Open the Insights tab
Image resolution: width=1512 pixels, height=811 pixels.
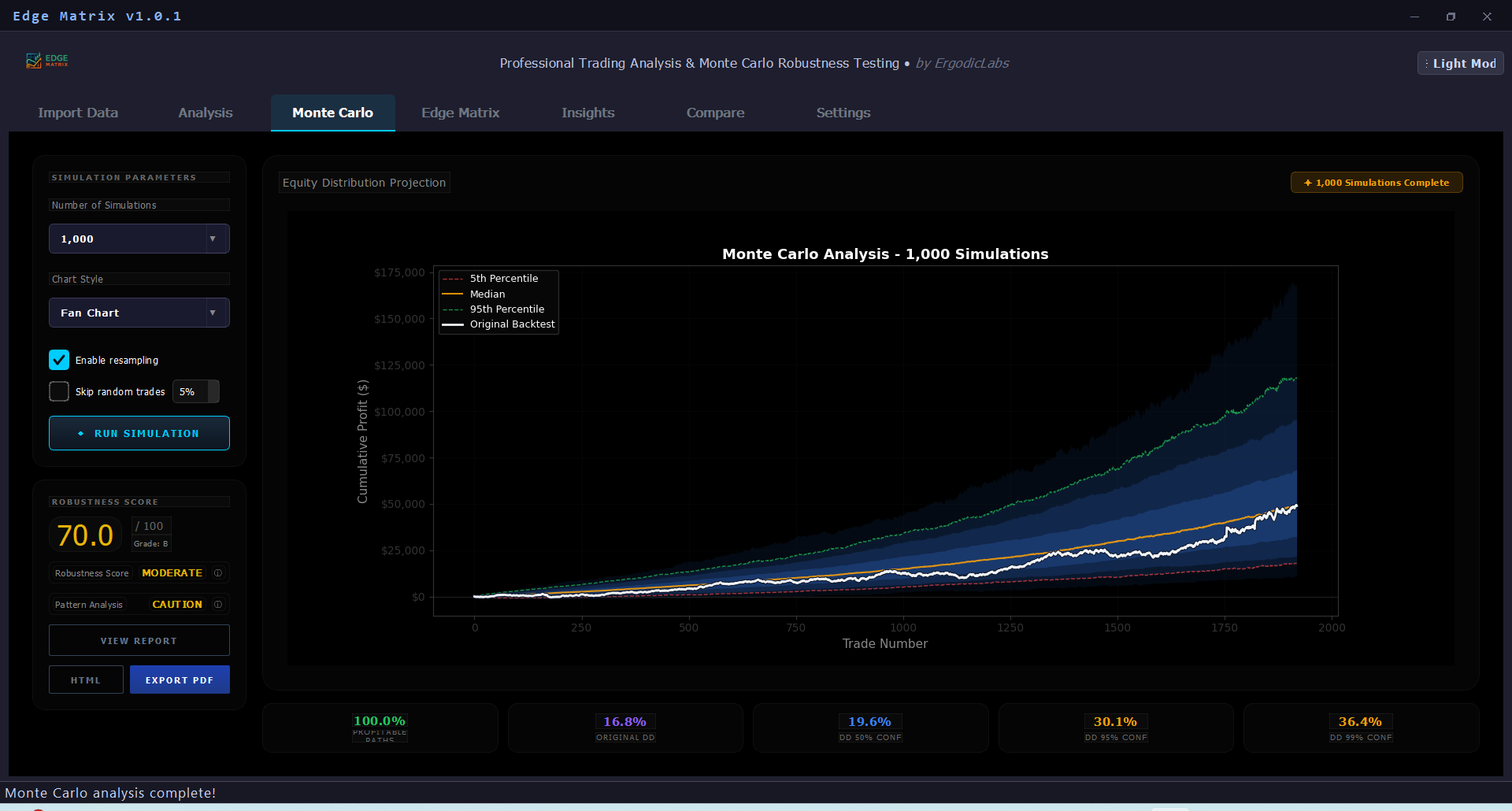pyautogui.click(x=588, y=113)
